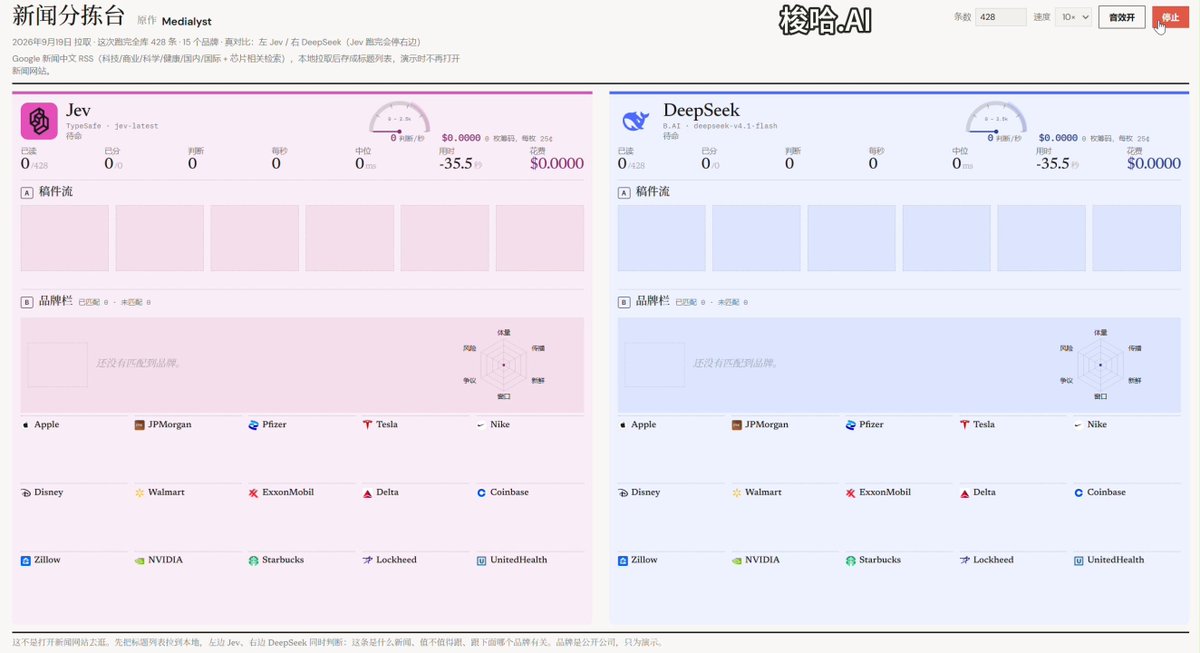Click Apple icon in the DeepSeek brand list
The image size is (1200, 653).
pos(623,425)
